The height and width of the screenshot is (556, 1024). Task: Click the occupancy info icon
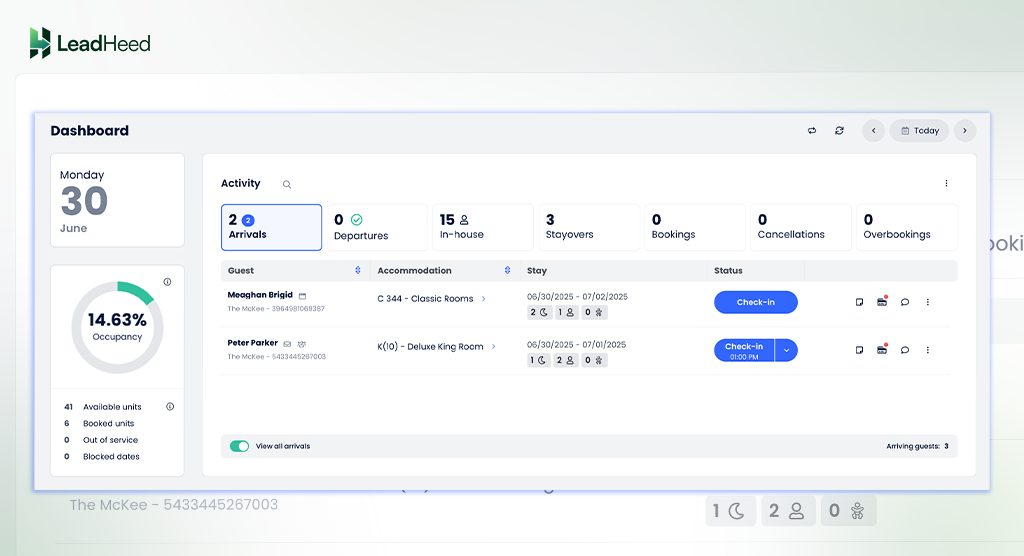coord(167,282)
